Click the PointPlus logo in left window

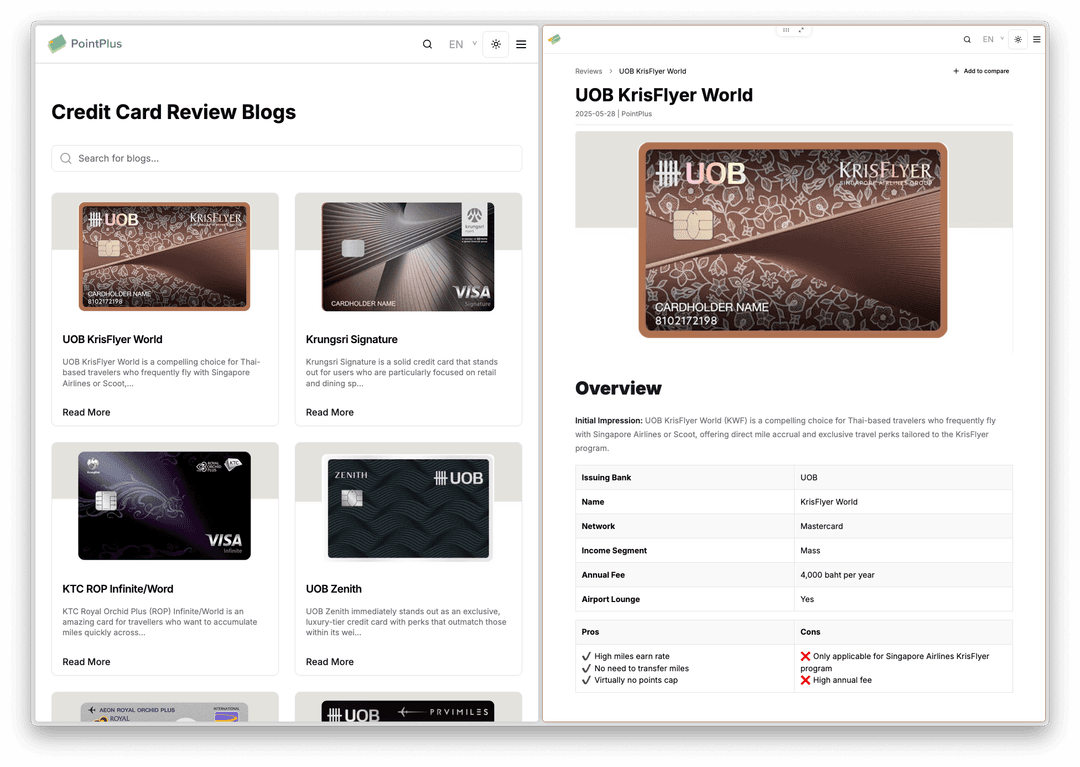click(85, 44)
